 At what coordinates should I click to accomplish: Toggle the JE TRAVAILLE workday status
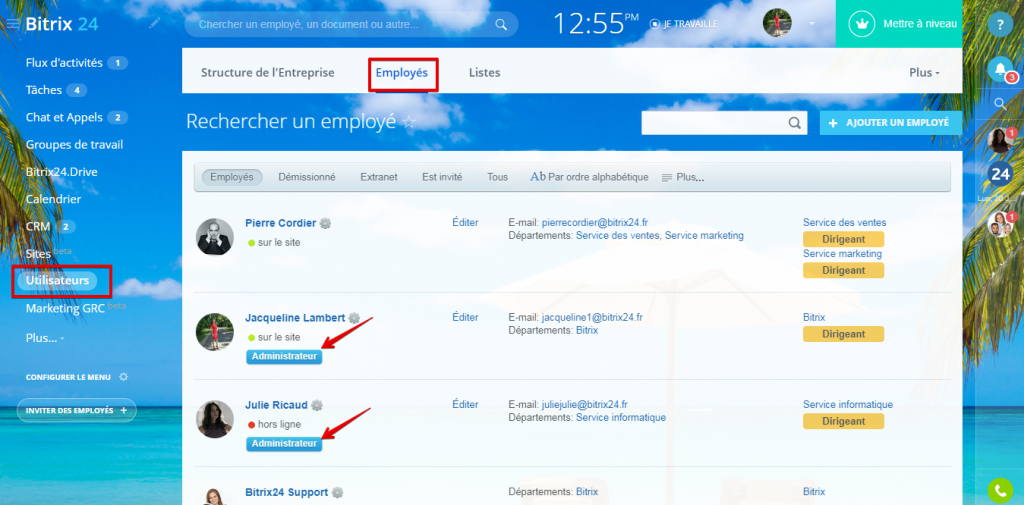pos(684,24)
